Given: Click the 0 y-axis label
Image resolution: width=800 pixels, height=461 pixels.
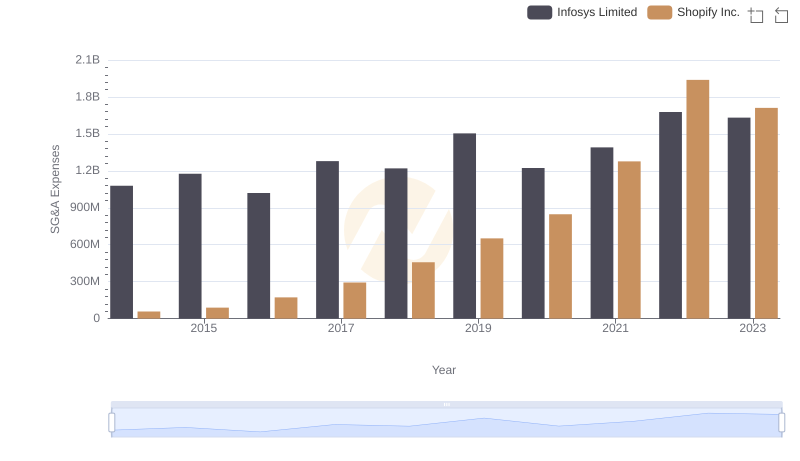Looking at the screenshot, I should (96, 318).
